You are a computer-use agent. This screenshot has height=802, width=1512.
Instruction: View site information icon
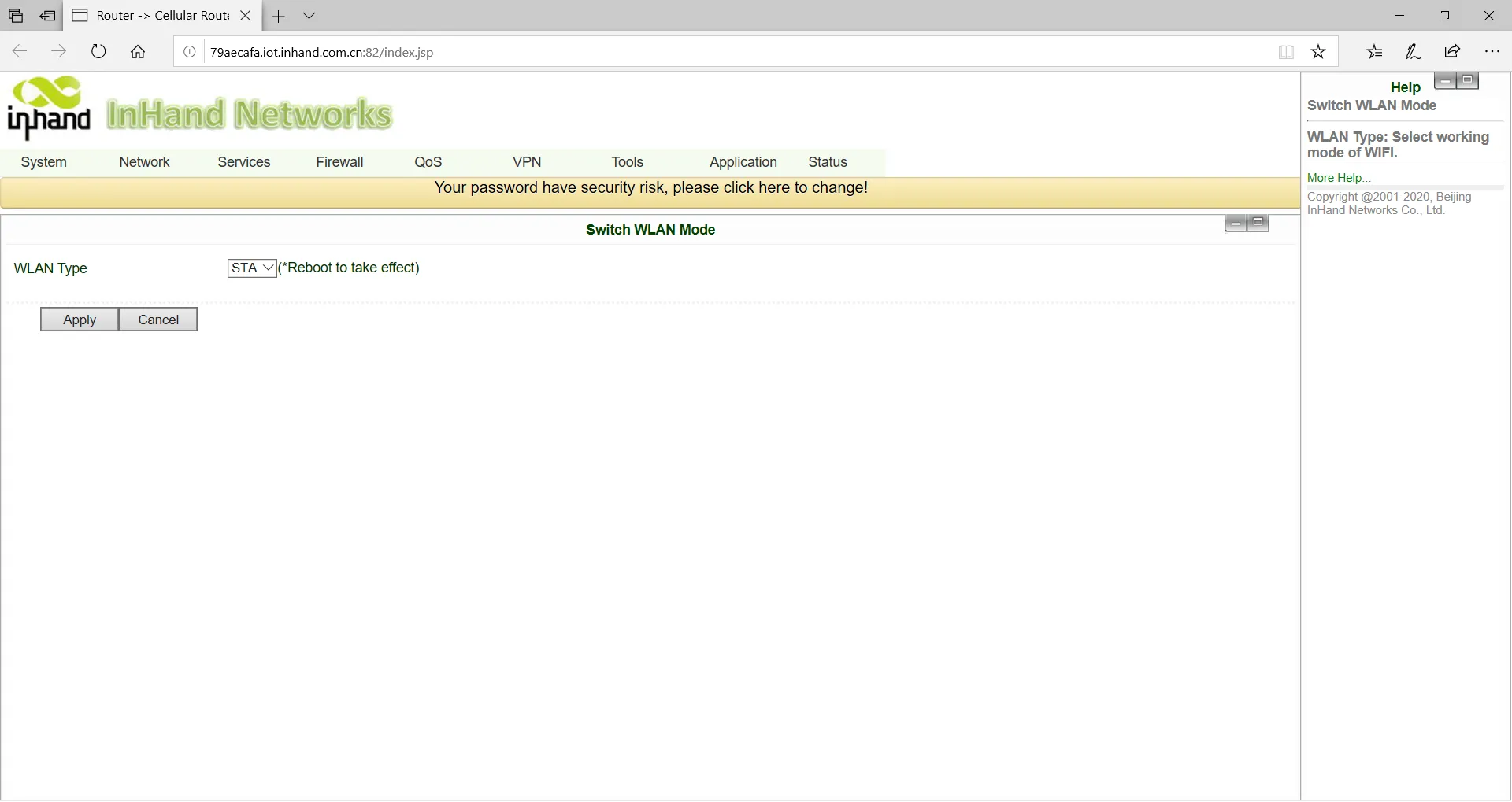(189, 52)
